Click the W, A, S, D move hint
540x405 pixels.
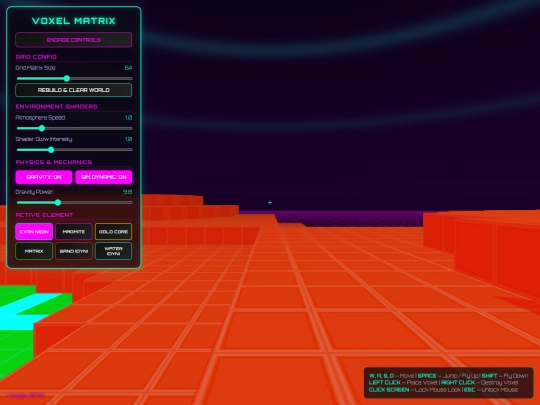[x=391, y=376]
